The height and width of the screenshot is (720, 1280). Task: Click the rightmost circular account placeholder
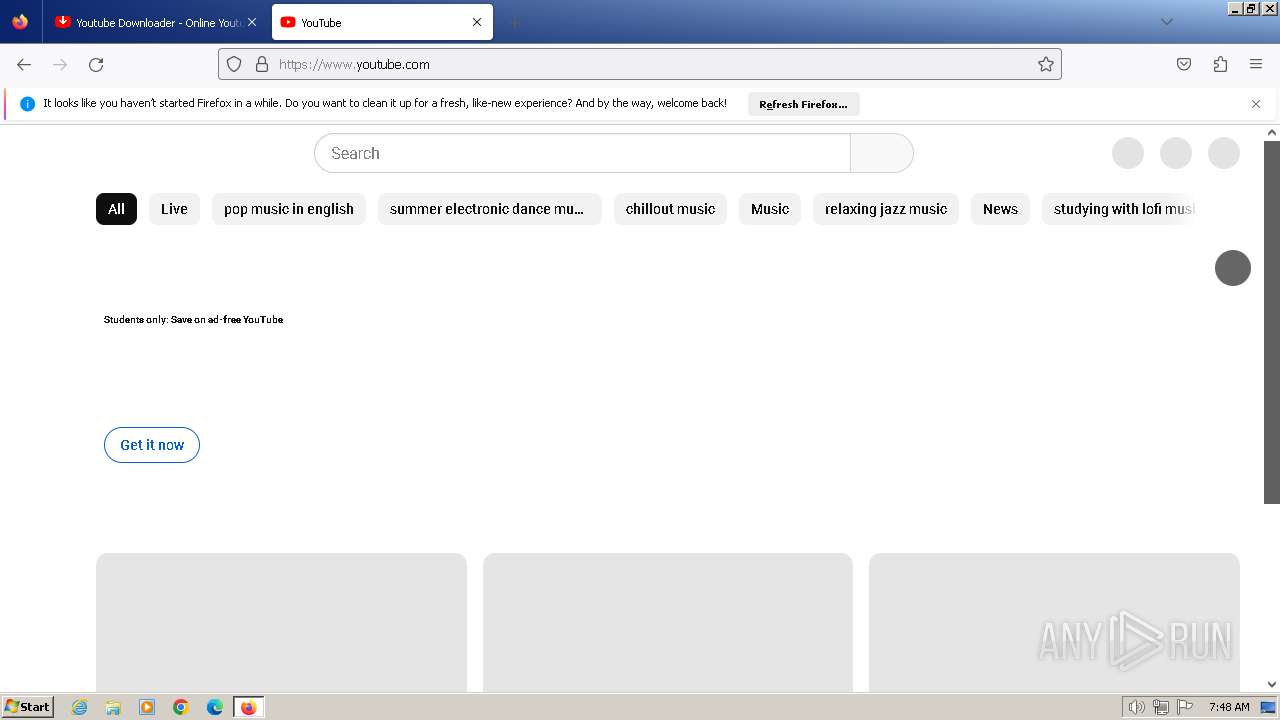pos(1224,153)
